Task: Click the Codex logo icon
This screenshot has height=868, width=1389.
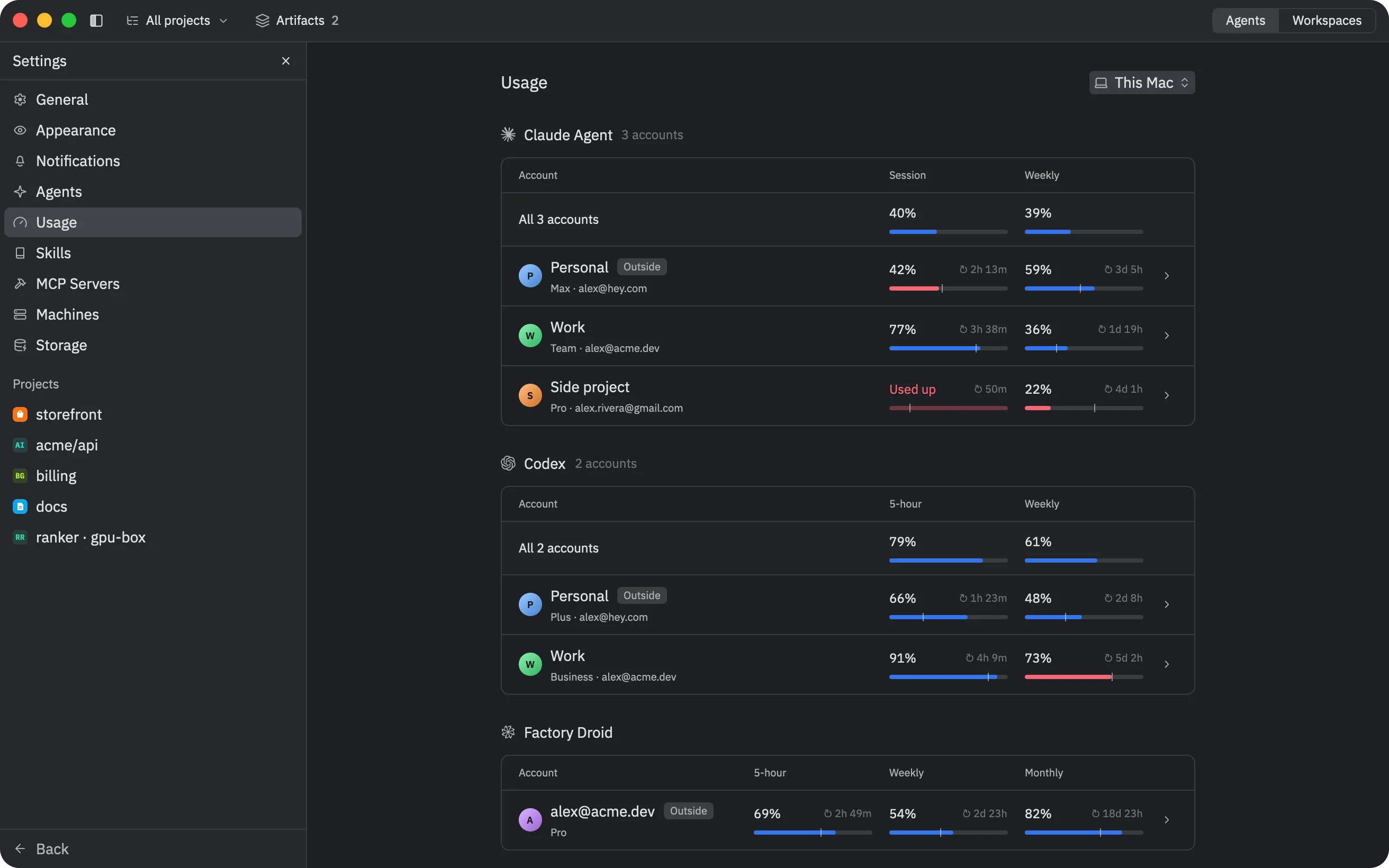Action: click(x=508, y=463)
